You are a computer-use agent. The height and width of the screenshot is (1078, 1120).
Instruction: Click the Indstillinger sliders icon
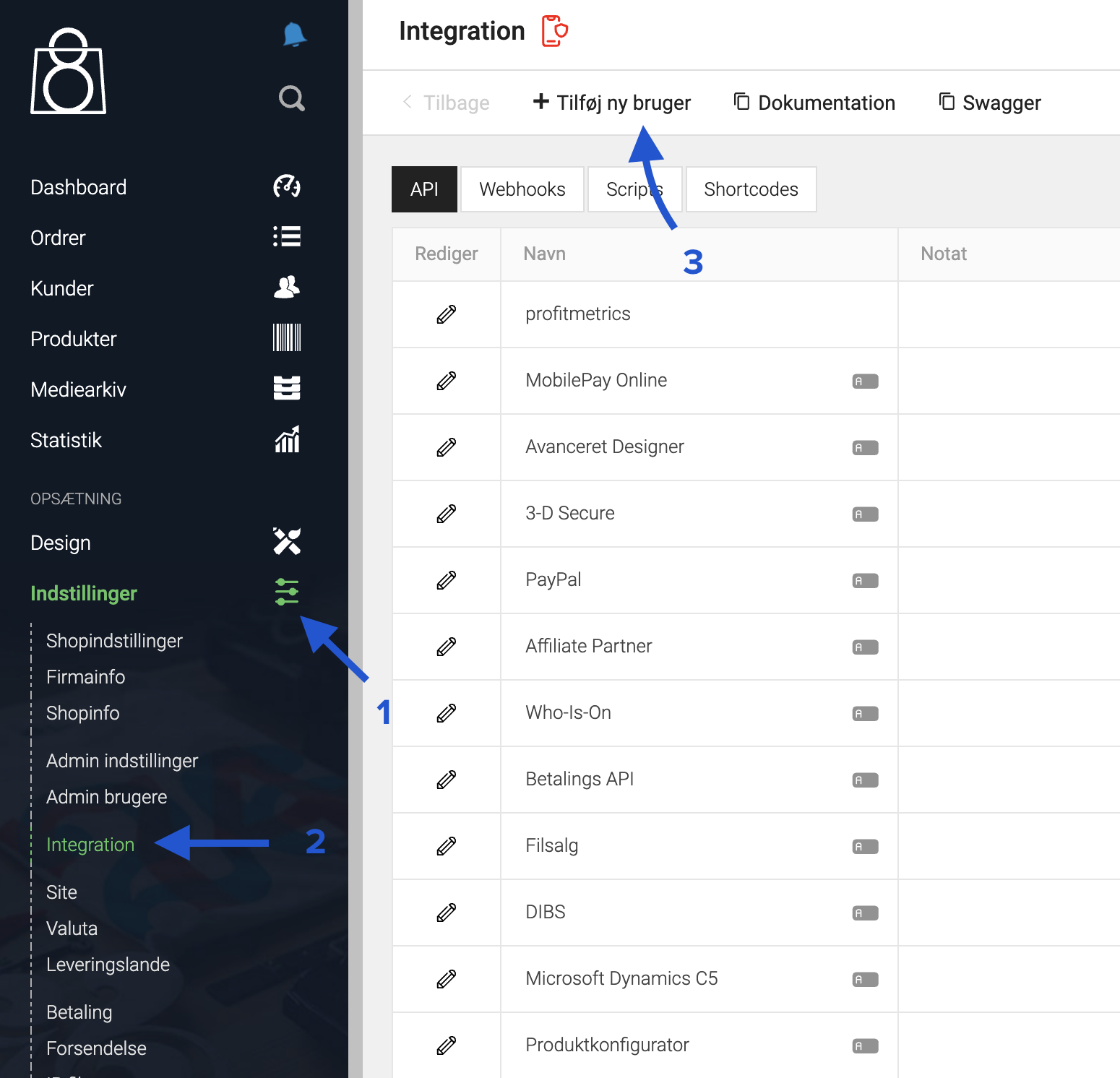pos(287,592)
